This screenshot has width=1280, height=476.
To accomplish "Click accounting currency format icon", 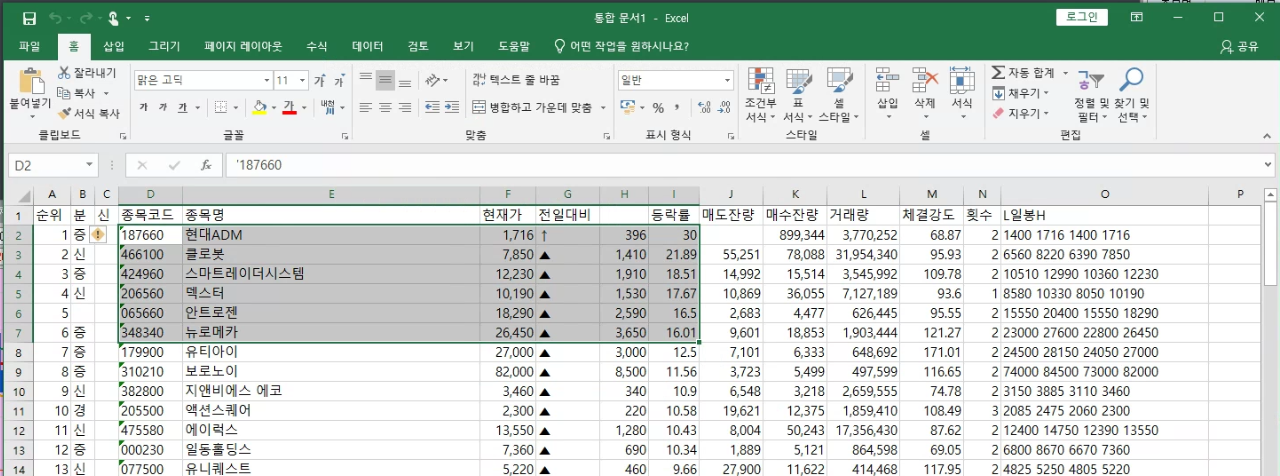I will coord(627,107).
